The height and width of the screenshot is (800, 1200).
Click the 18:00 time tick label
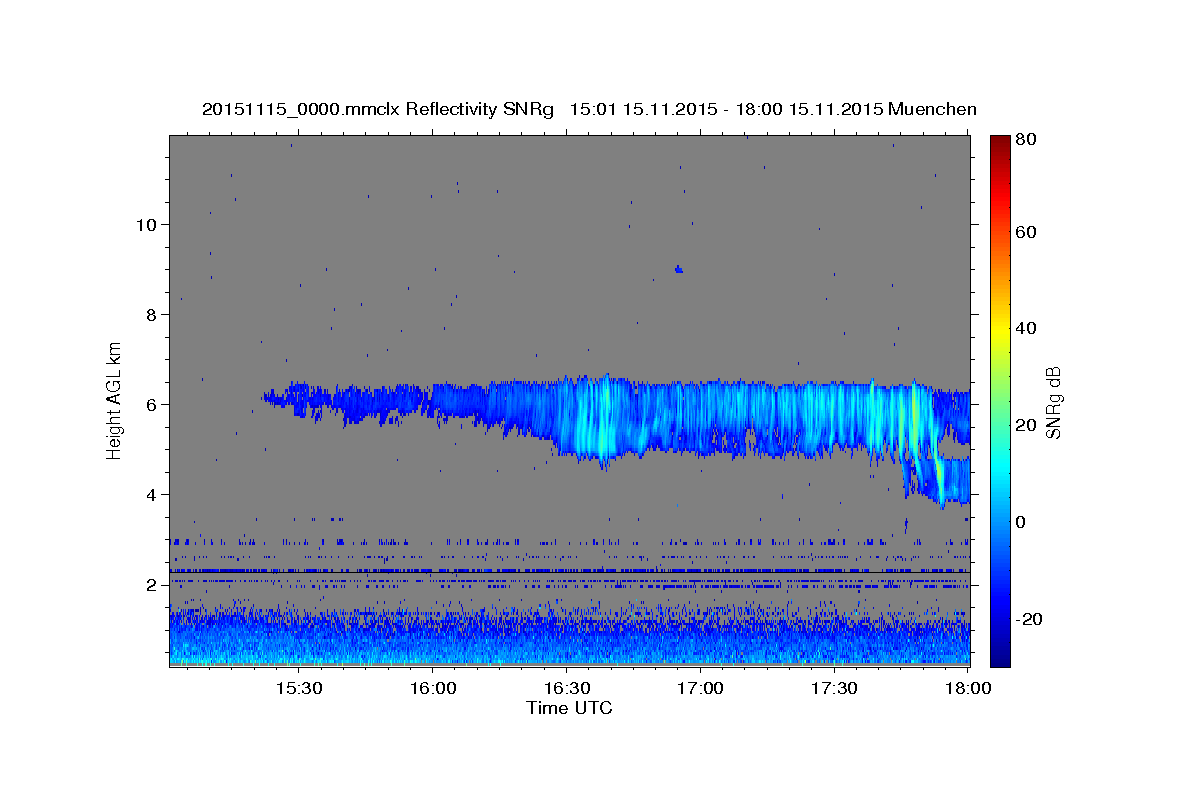click(x=968, y=689)
